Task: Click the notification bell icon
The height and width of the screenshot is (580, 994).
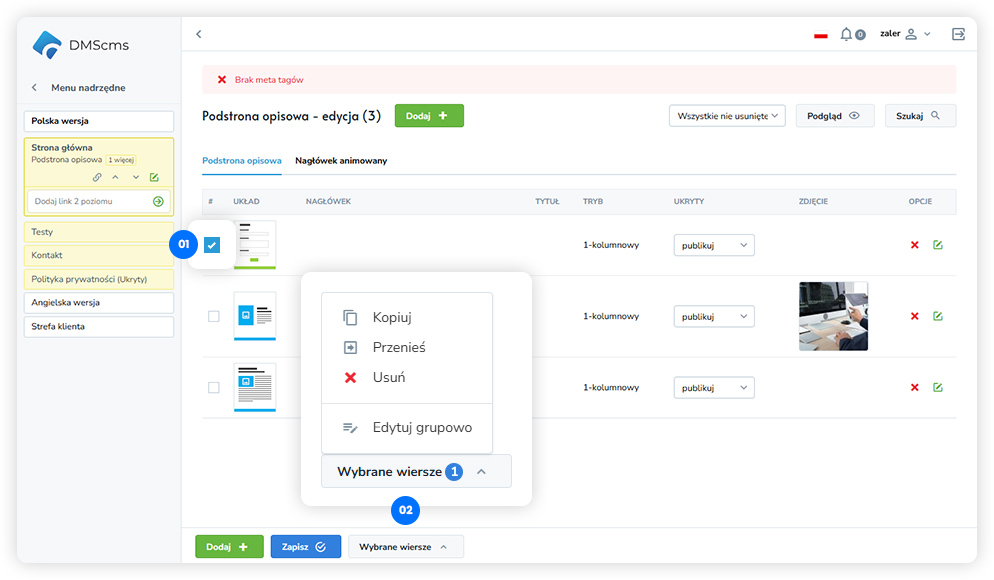Action: (846, 34)
